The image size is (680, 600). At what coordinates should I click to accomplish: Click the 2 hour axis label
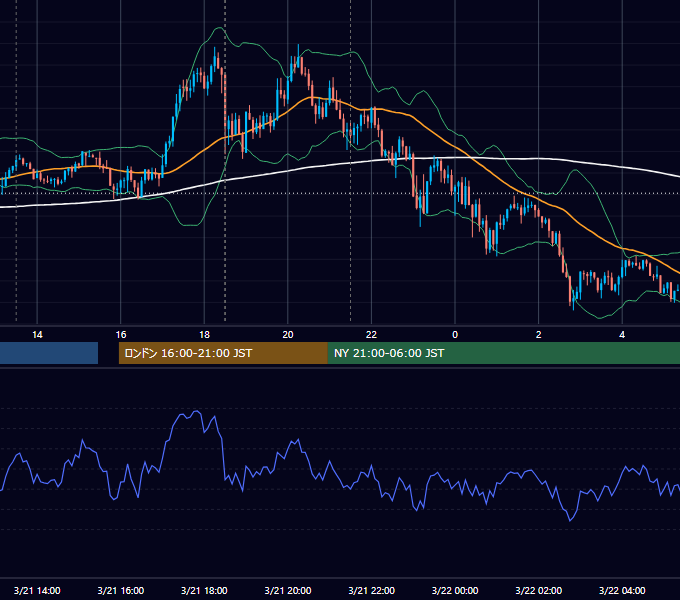coord(539,334)
